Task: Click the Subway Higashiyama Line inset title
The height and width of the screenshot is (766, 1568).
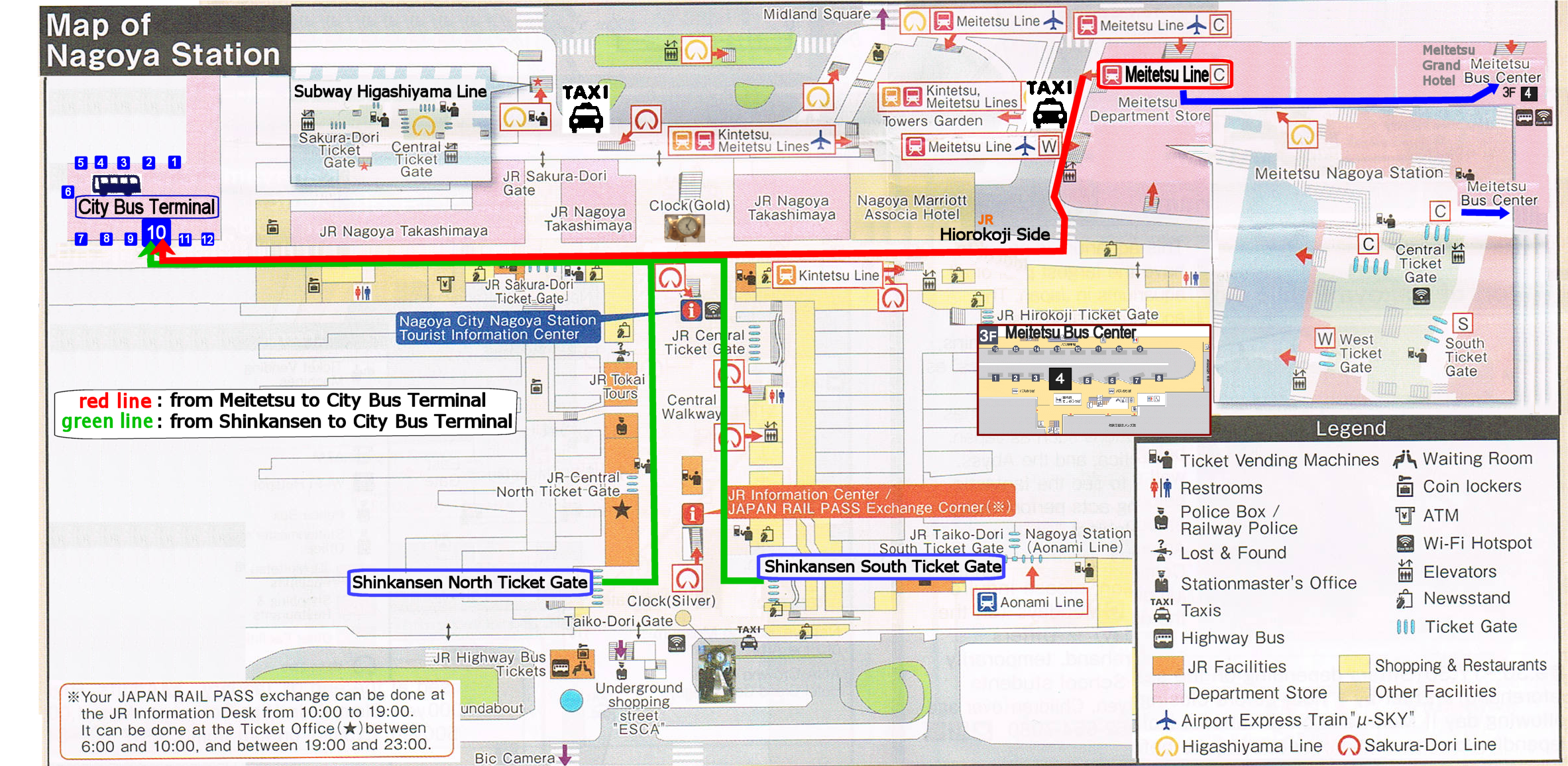Action: pos(390,91)
